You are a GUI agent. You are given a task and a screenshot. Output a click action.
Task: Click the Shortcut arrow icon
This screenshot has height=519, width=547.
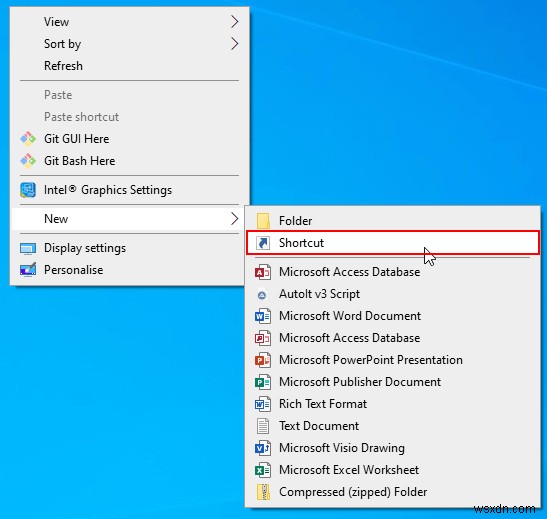pos(263,243)
